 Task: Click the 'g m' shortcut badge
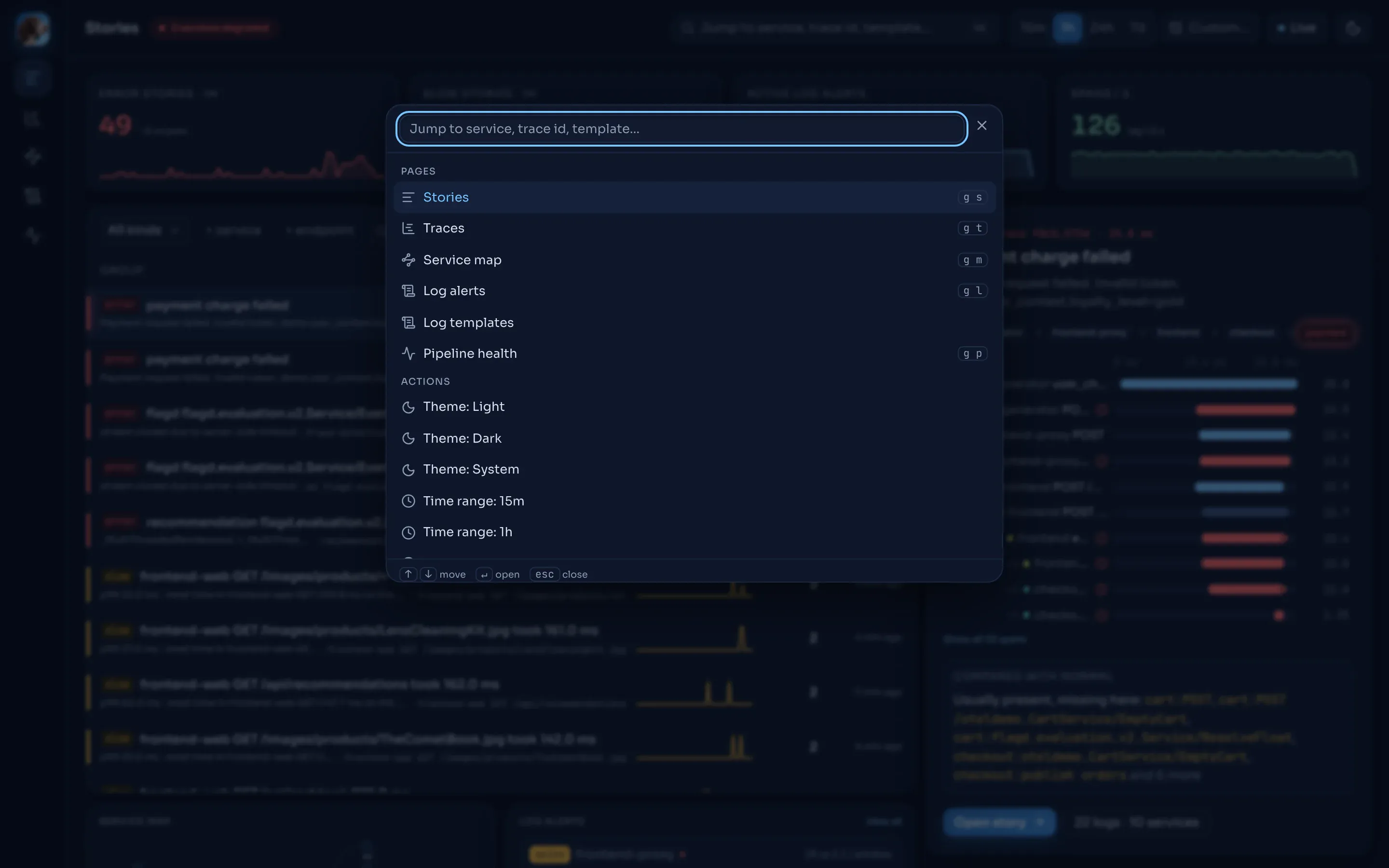click(x=972, y=260)
